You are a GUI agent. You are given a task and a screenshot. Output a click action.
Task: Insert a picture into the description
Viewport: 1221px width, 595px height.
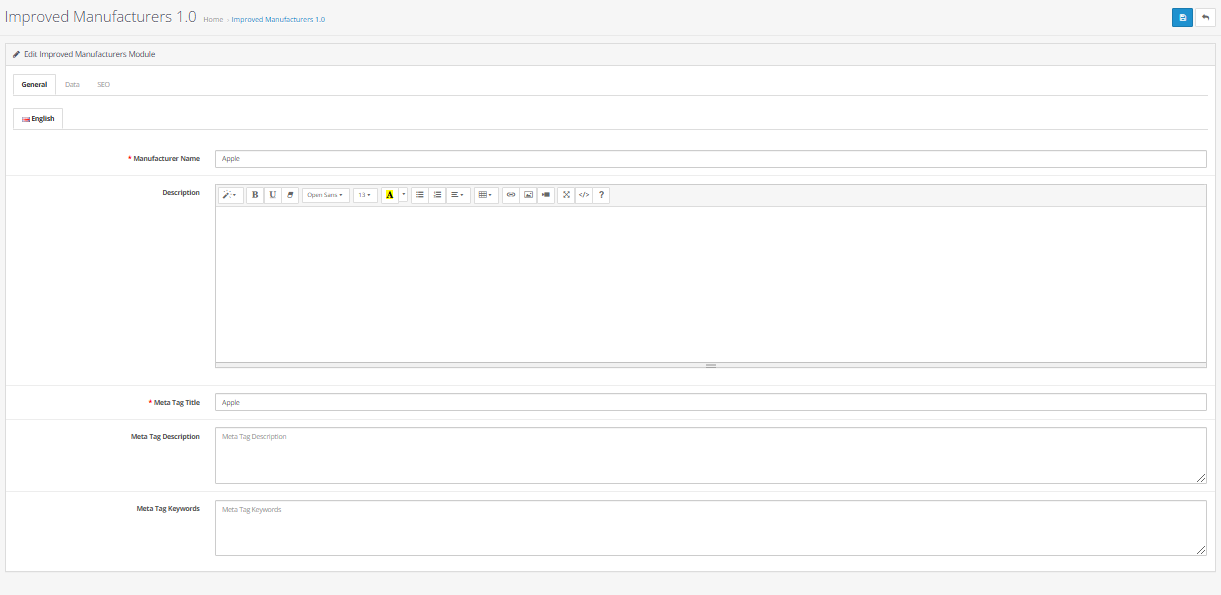click(x=528, y=195)
